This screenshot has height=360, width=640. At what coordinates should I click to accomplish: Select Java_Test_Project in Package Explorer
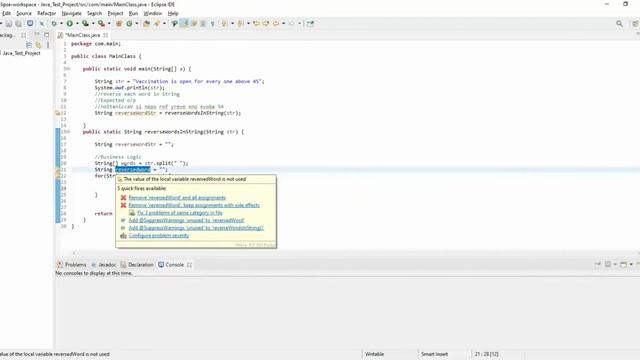22,53
